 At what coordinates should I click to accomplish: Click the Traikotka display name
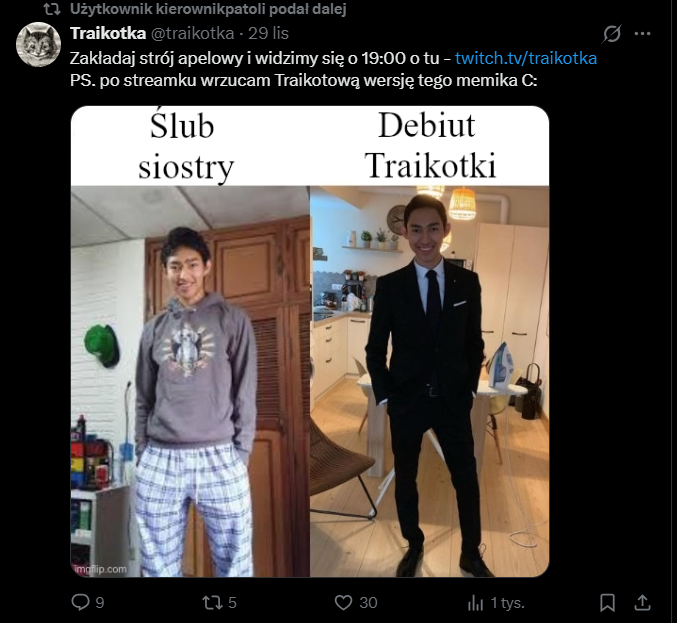coord(108,33)
